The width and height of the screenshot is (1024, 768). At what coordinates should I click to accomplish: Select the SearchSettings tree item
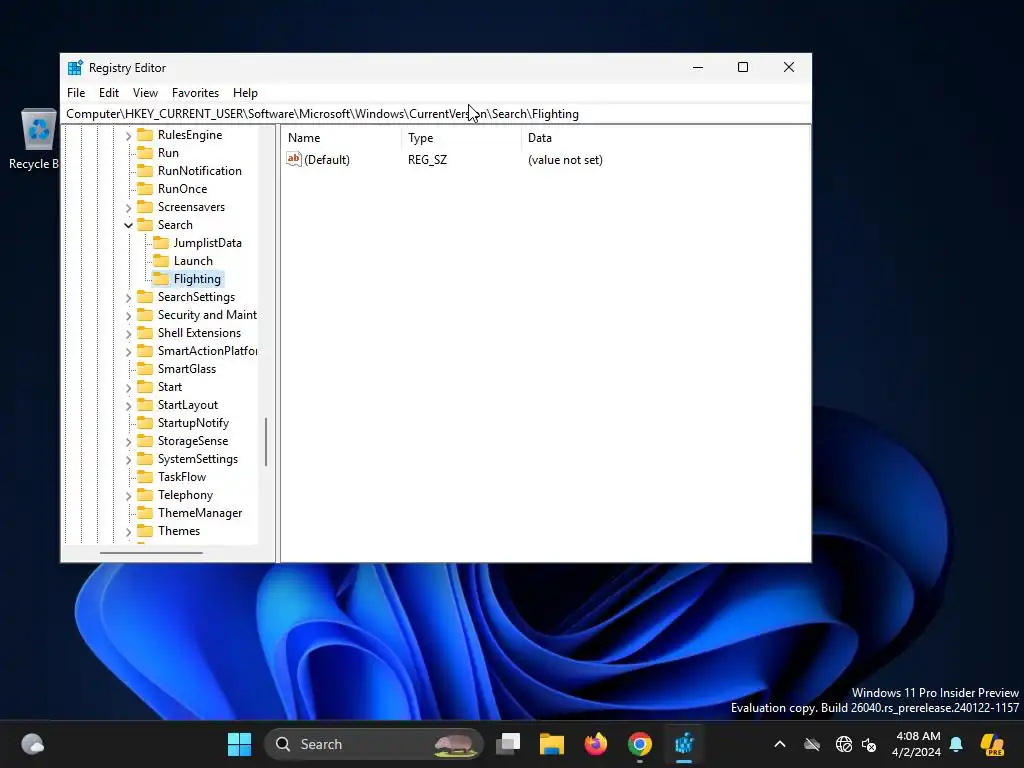196,297
